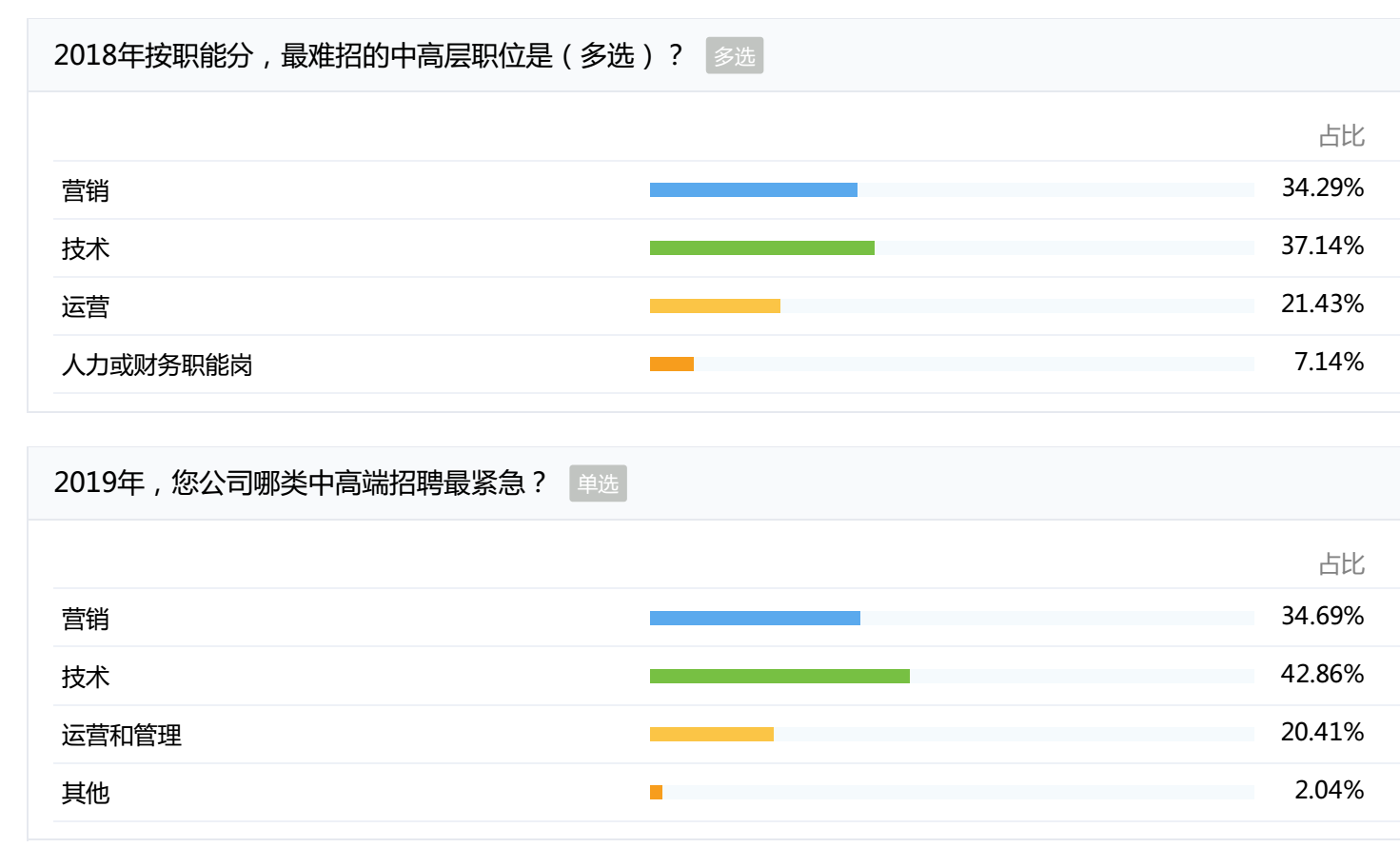Click the 42.86% percentage value
This screenshot has width=1400, height=867.
[x=1322, y=674]
